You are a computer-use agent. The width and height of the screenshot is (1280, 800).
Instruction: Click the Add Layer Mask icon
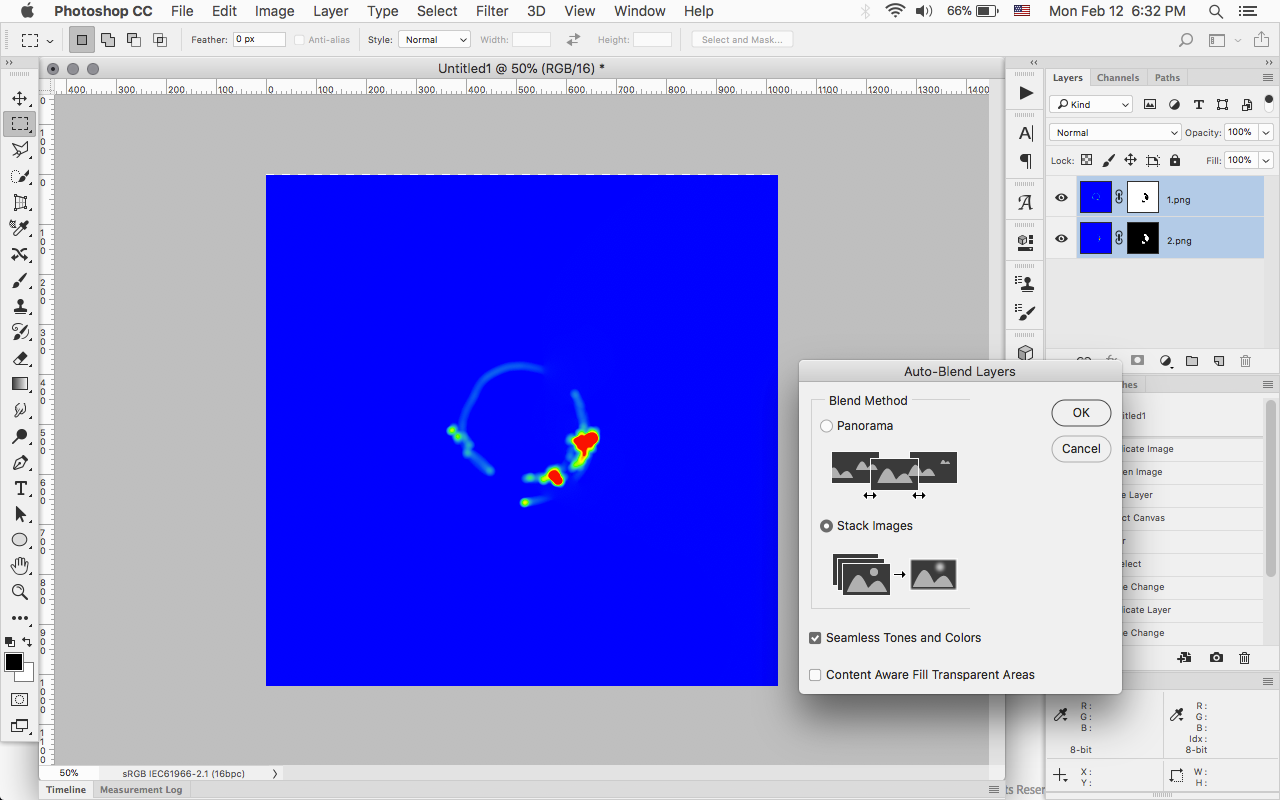pyautogui.click(x=1138, y=361)
